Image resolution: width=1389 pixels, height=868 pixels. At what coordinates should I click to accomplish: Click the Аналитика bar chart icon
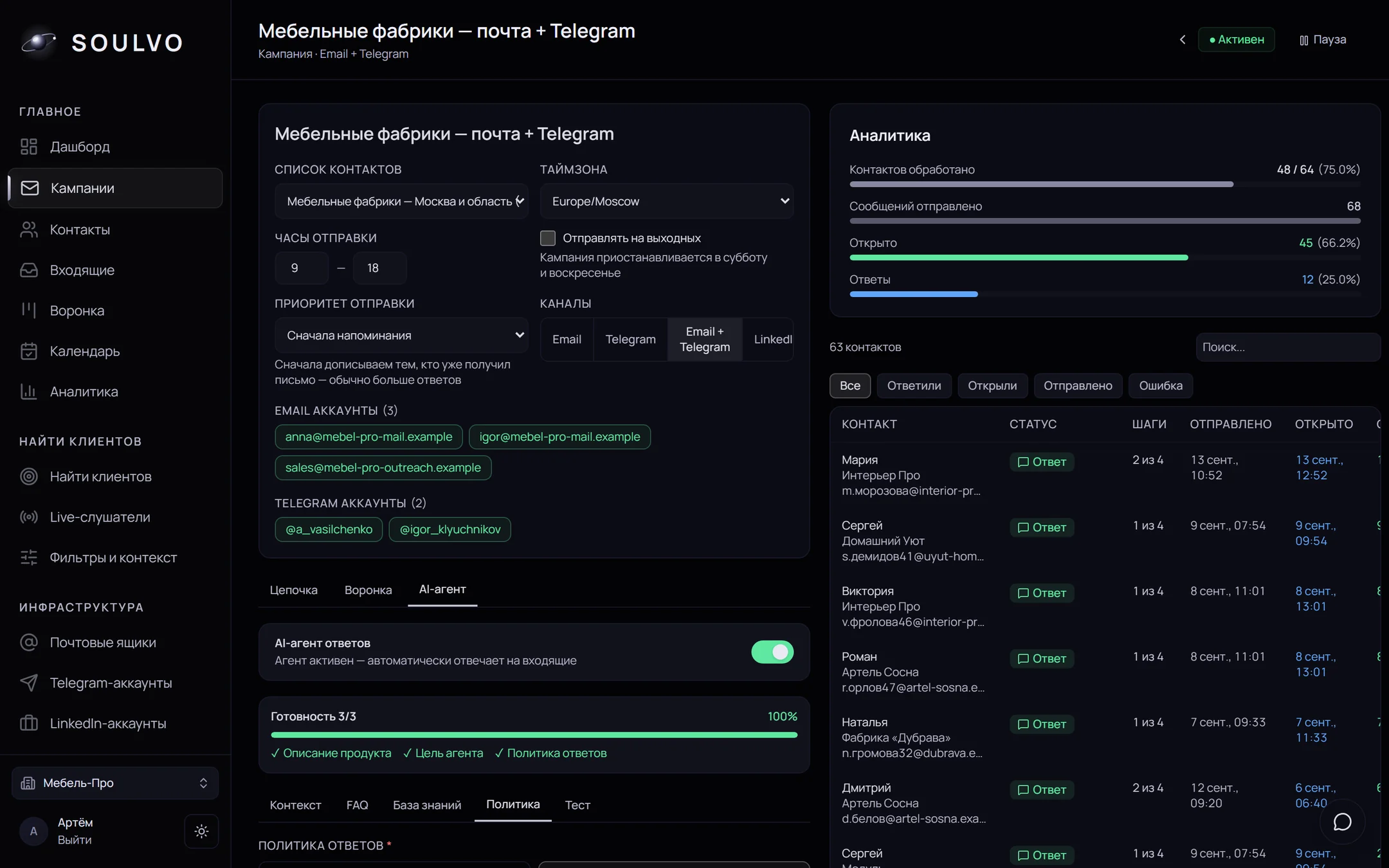pyautogui.click(x=29, y=392)
